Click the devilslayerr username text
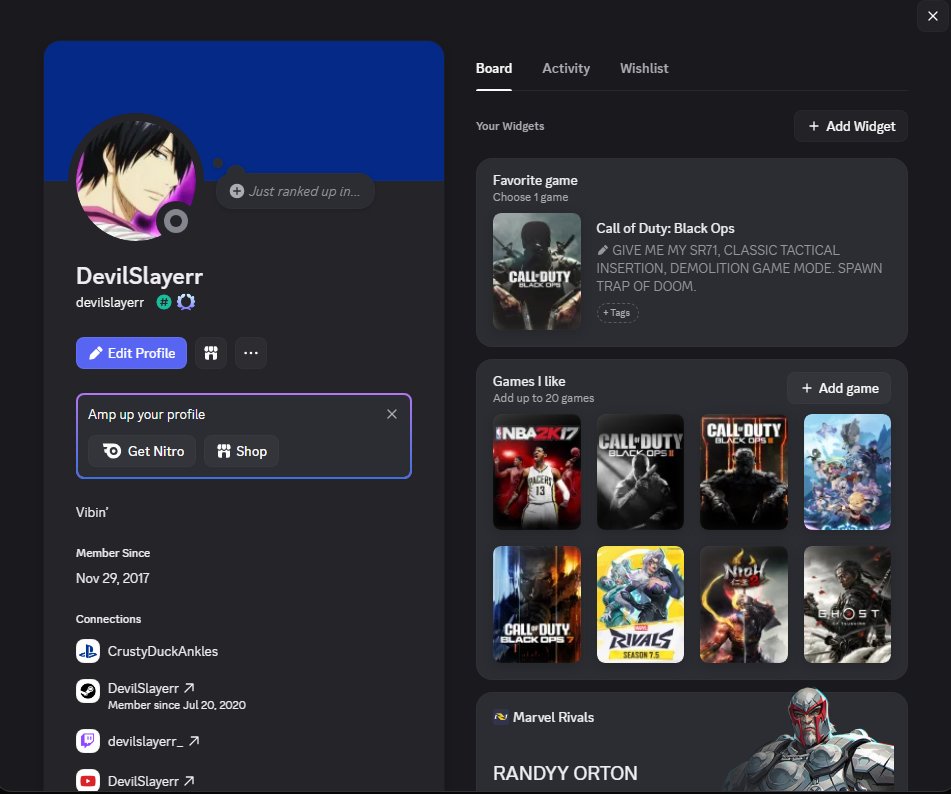This screenshot has height=794, width=951. pos(110,302)
